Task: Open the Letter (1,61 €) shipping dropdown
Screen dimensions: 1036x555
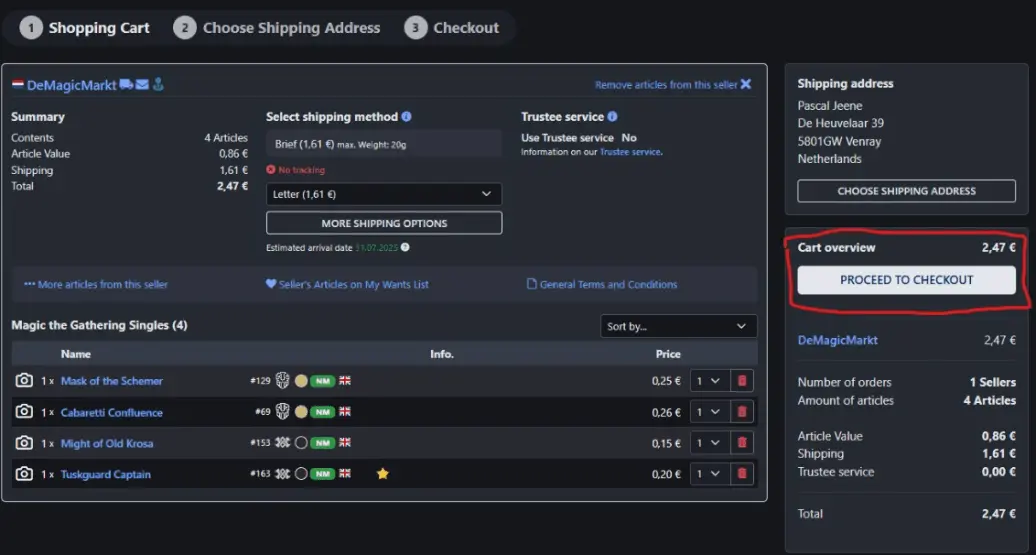Action: 384,194
